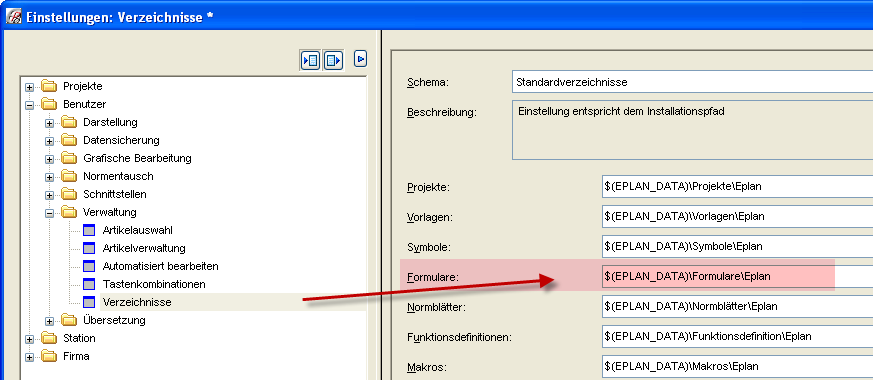
Task: Expand the Datensicherung node
Action: 50,141
